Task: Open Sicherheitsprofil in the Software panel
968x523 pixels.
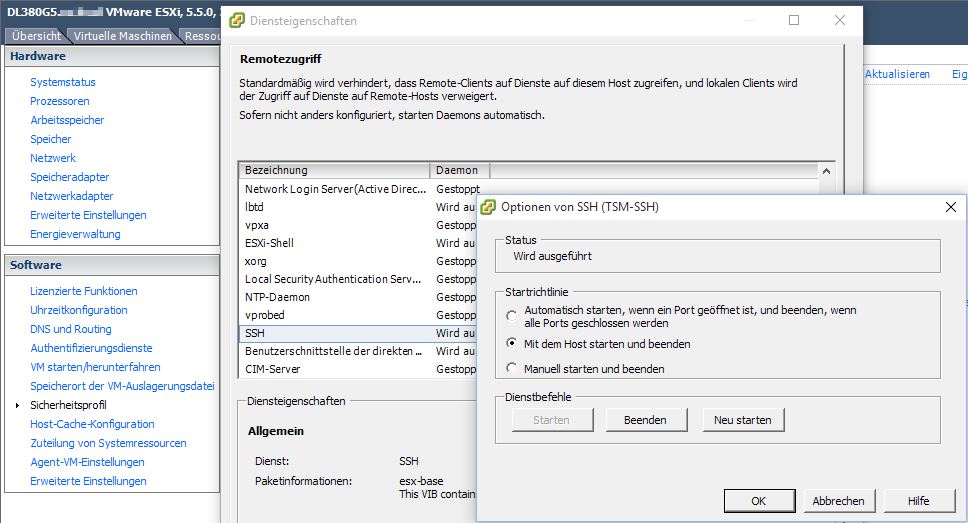Action: coord(68,405)
